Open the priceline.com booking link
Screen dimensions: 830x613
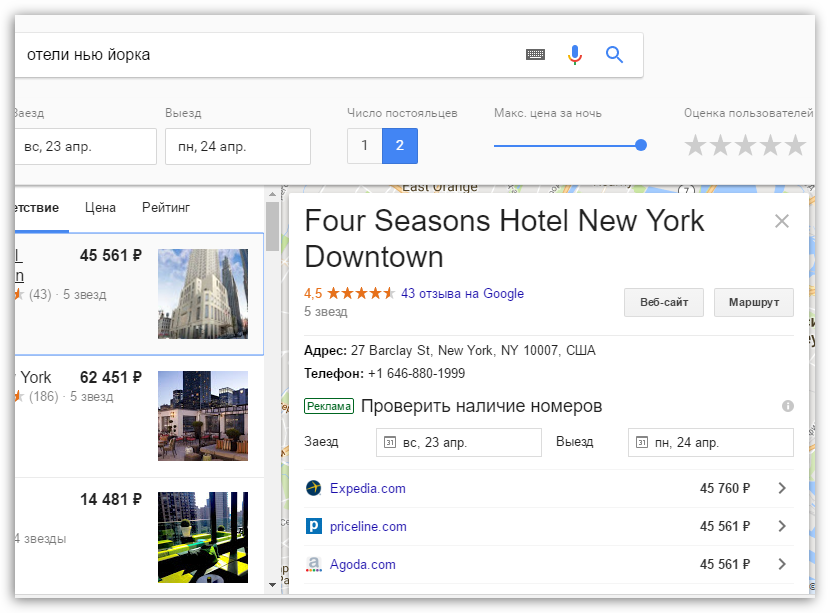point(368,526)
